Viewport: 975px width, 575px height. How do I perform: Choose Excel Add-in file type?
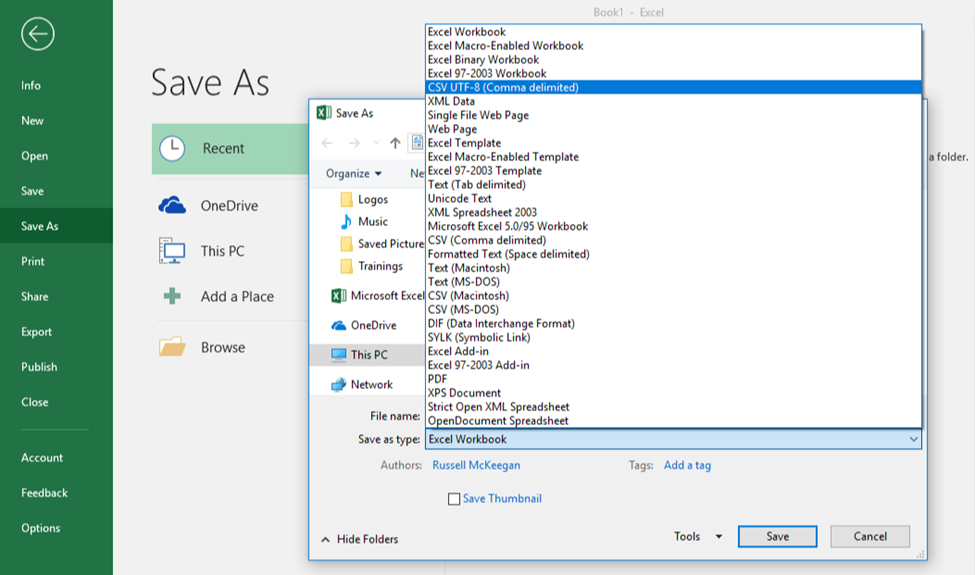click(673, 351)
